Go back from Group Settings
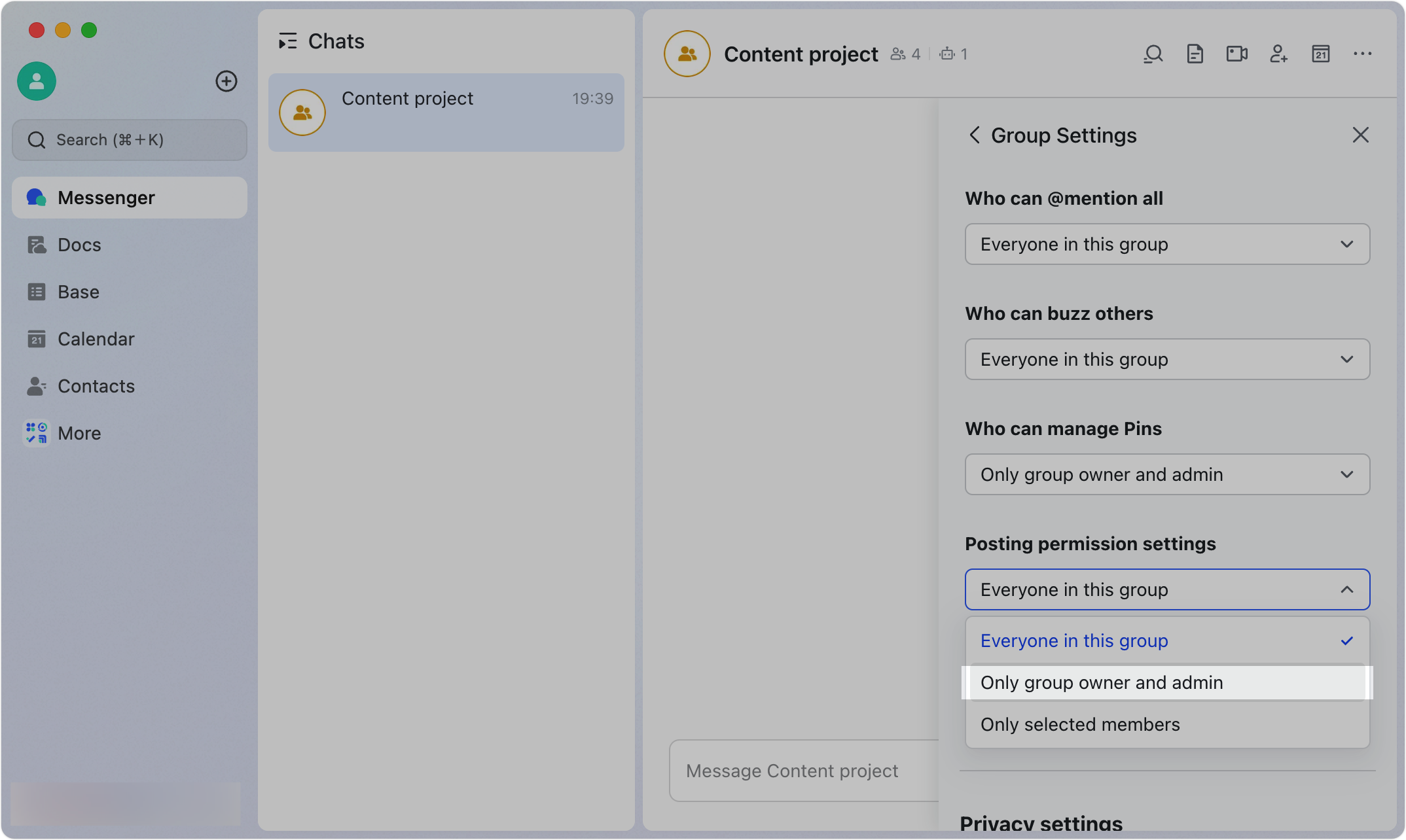The width and height of the screenshot is (1406, 840). [x=975, y=135]
